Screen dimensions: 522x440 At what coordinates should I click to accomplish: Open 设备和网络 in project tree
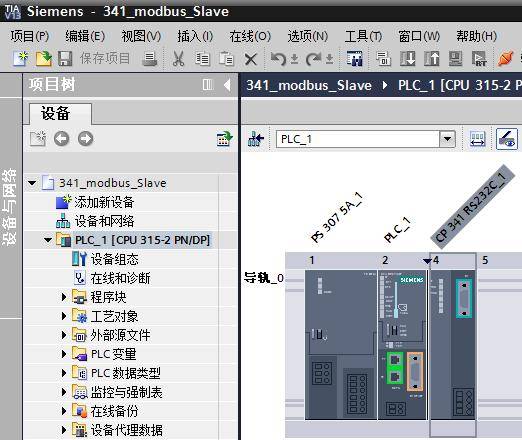point(104,221)
